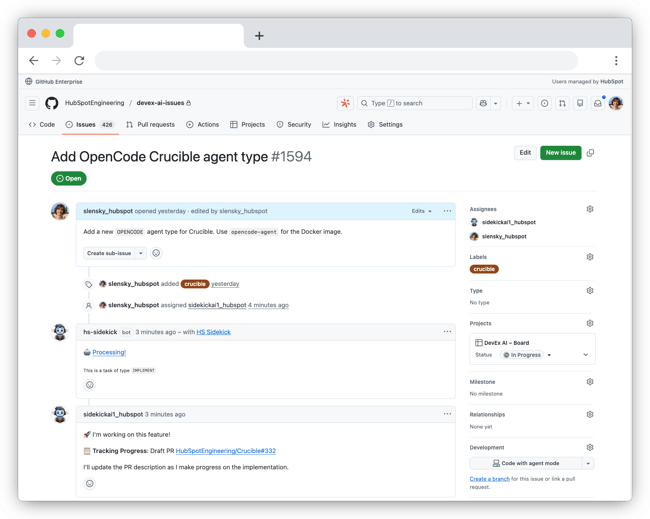Open a new browser tab
This screenshot has width=650, height=519.
[x=259, y=36]
